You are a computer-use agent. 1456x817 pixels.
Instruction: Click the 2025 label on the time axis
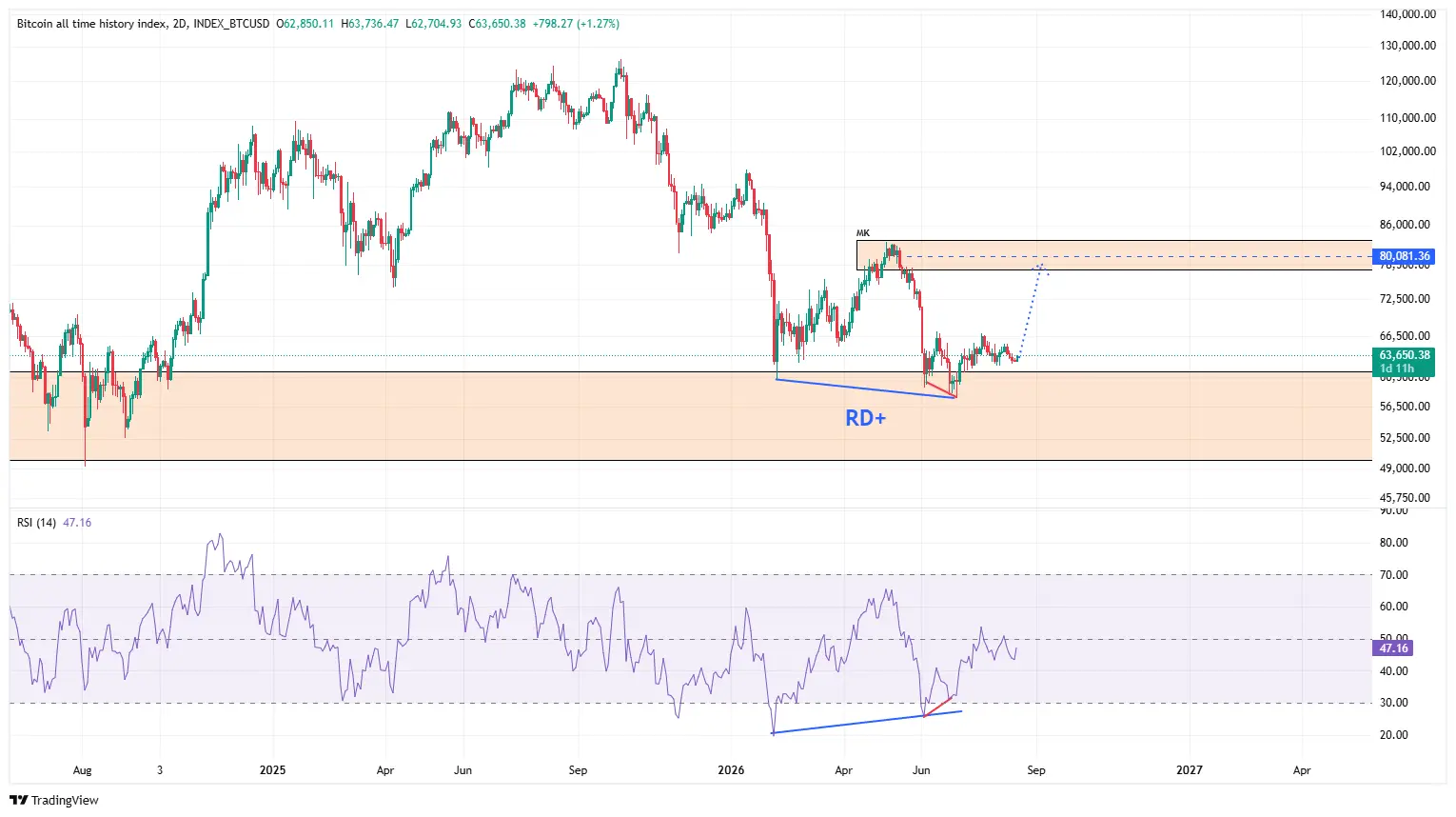point(273,770)
